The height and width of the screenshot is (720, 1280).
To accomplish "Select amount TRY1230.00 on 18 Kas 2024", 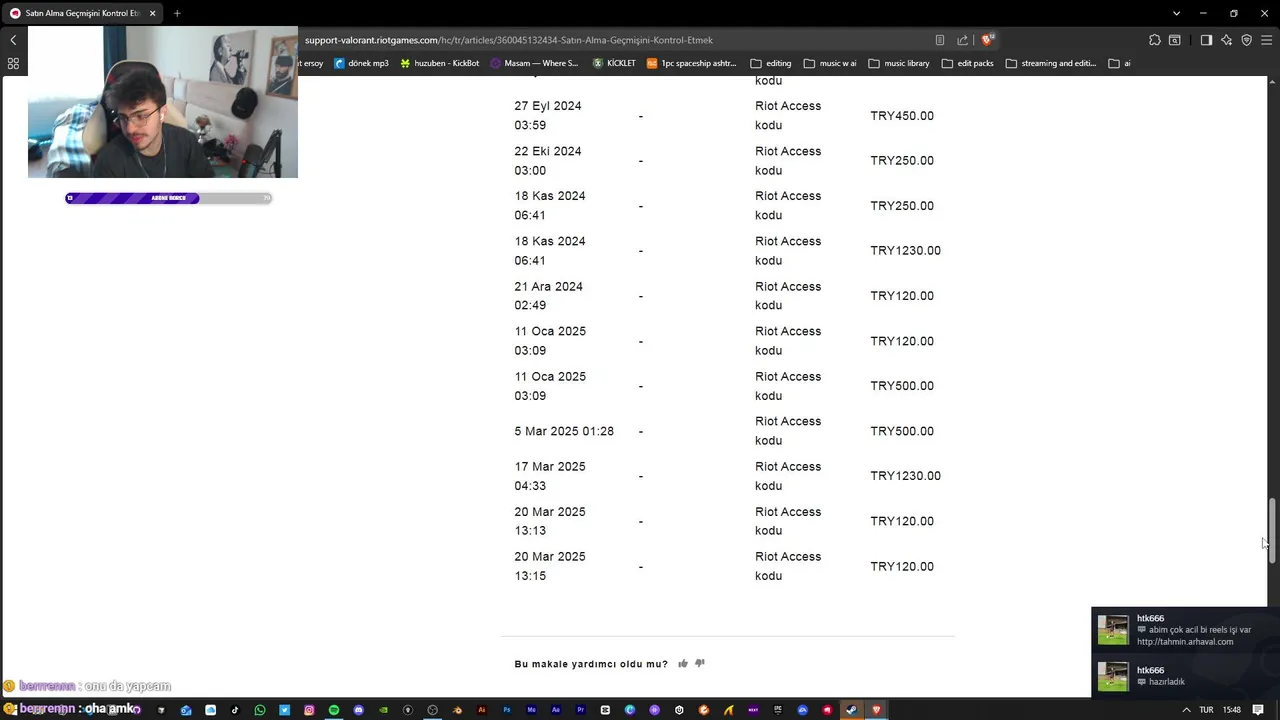I will pyautogui.click(x=905, y=251).
